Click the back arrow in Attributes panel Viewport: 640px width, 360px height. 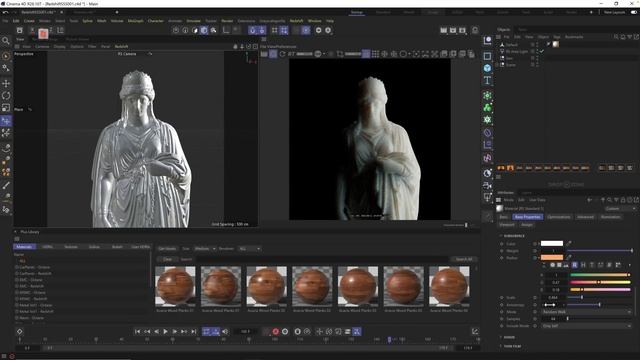click(589, 200)
